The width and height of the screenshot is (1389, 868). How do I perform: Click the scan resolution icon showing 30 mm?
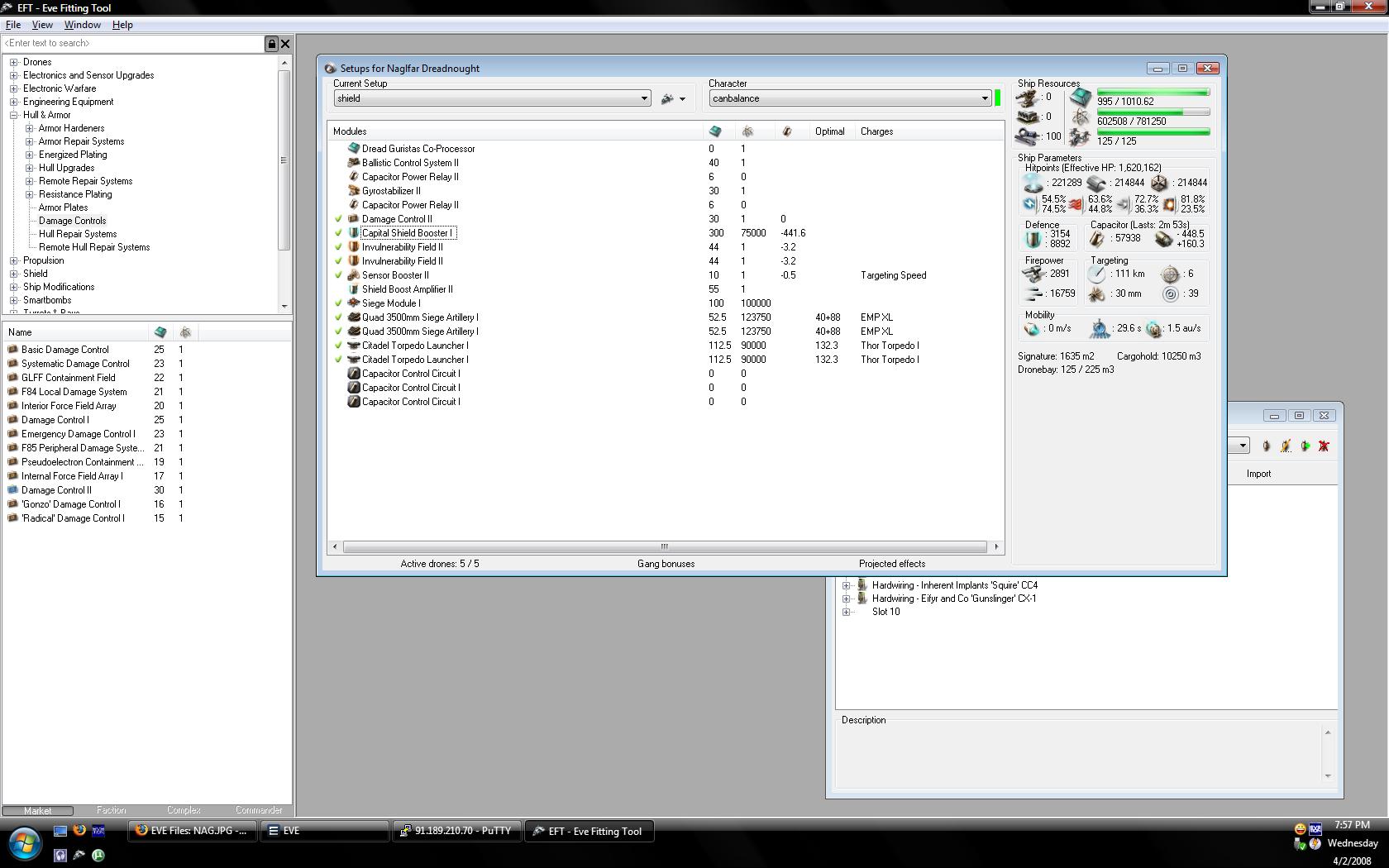[1096, 293]
